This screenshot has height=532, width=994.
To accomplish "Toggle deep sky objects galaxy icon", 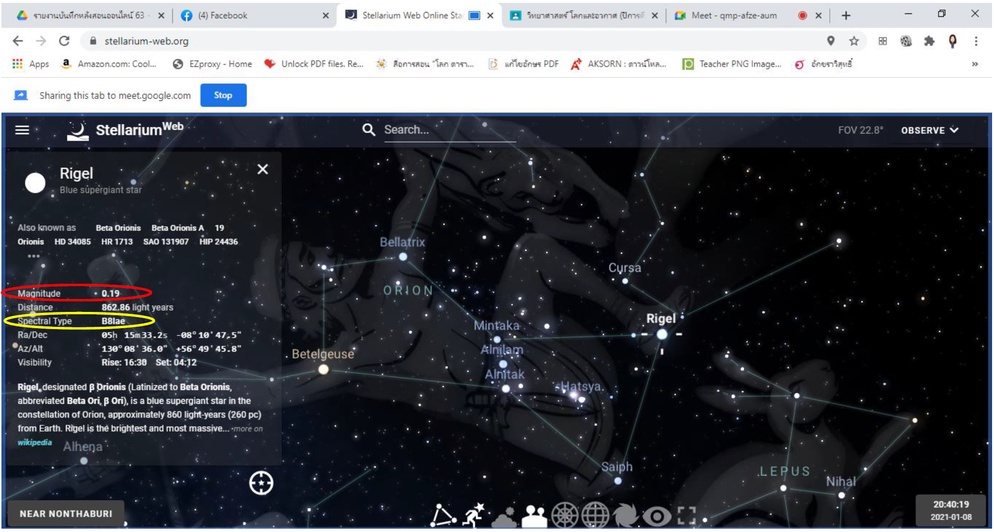I will [x=626, y=516].
